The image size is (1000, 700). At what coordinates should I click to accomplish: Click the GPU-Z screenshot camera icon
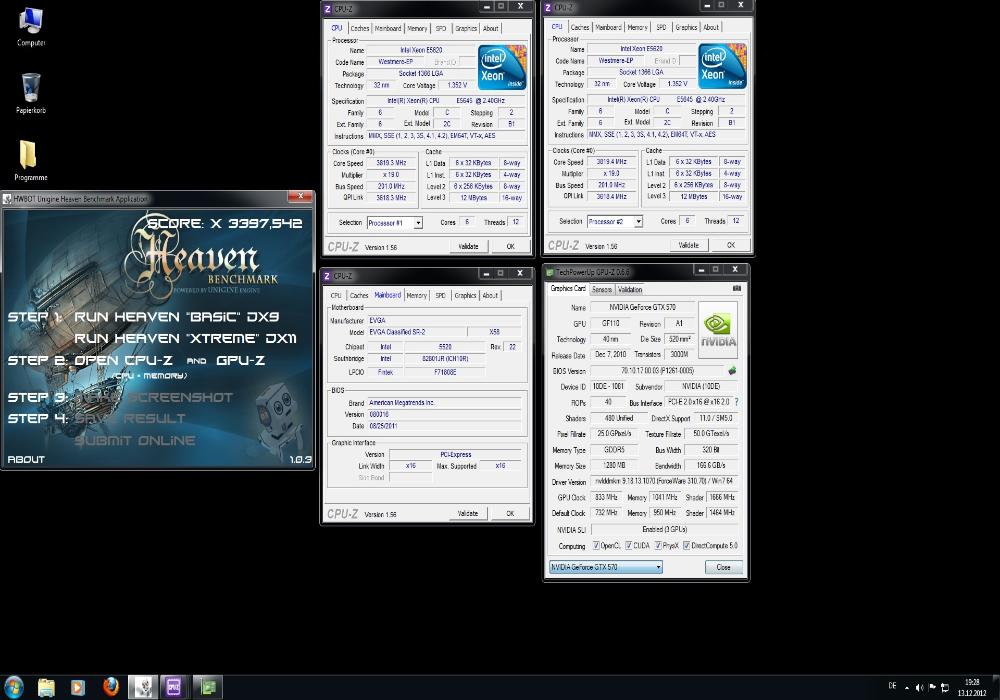click(x=737, y=289)
